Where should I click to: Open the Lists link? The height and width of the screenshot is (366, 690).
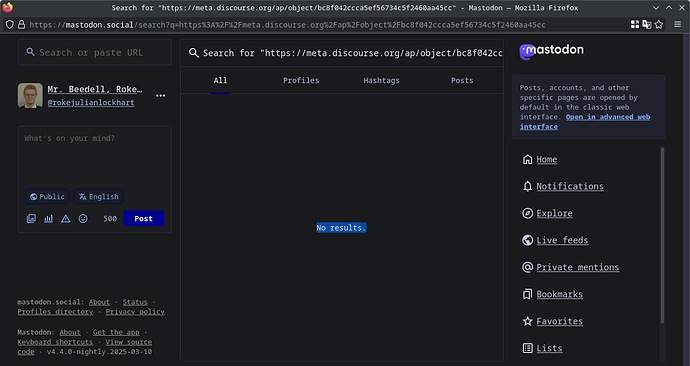549,348
